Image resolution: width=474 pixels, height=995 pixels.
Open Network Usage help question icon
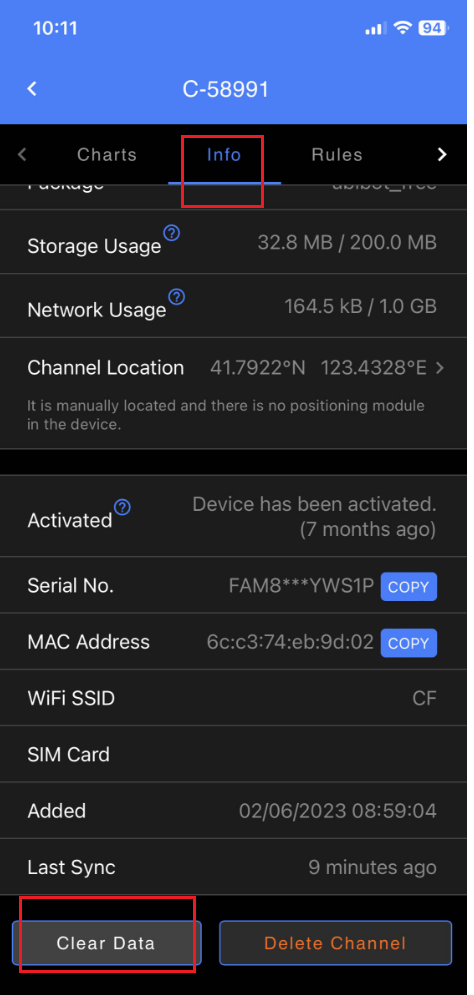click(x=177, y=296)
